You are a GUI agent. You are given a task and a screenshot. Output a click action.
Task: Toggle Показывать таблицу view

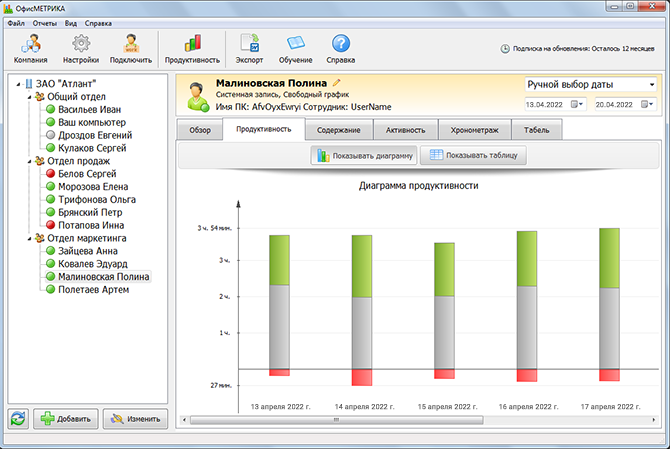[x=472, y=156]
